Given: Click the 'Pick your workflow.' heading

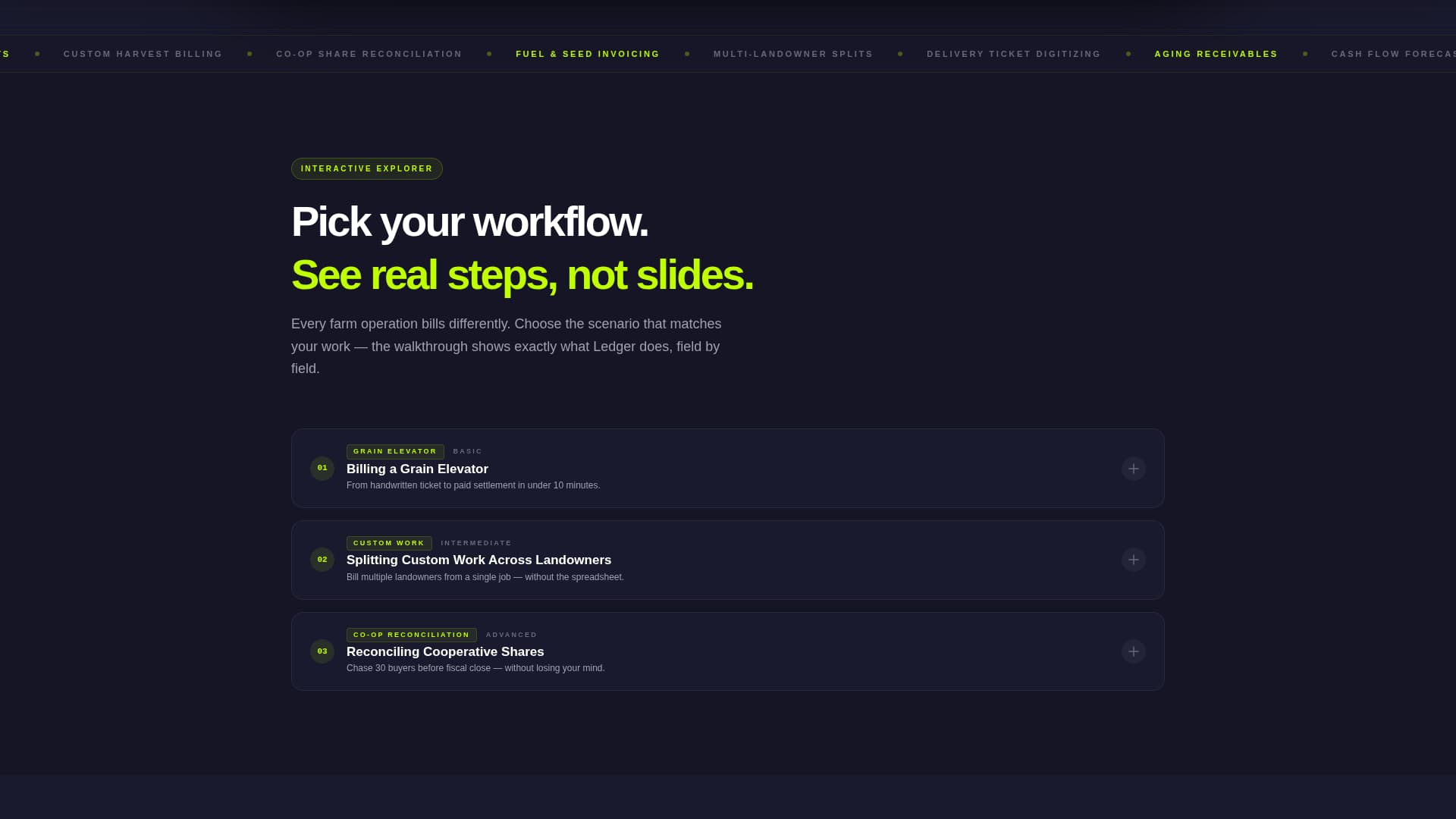Looking at the screenshot, I should click(469, 221).
